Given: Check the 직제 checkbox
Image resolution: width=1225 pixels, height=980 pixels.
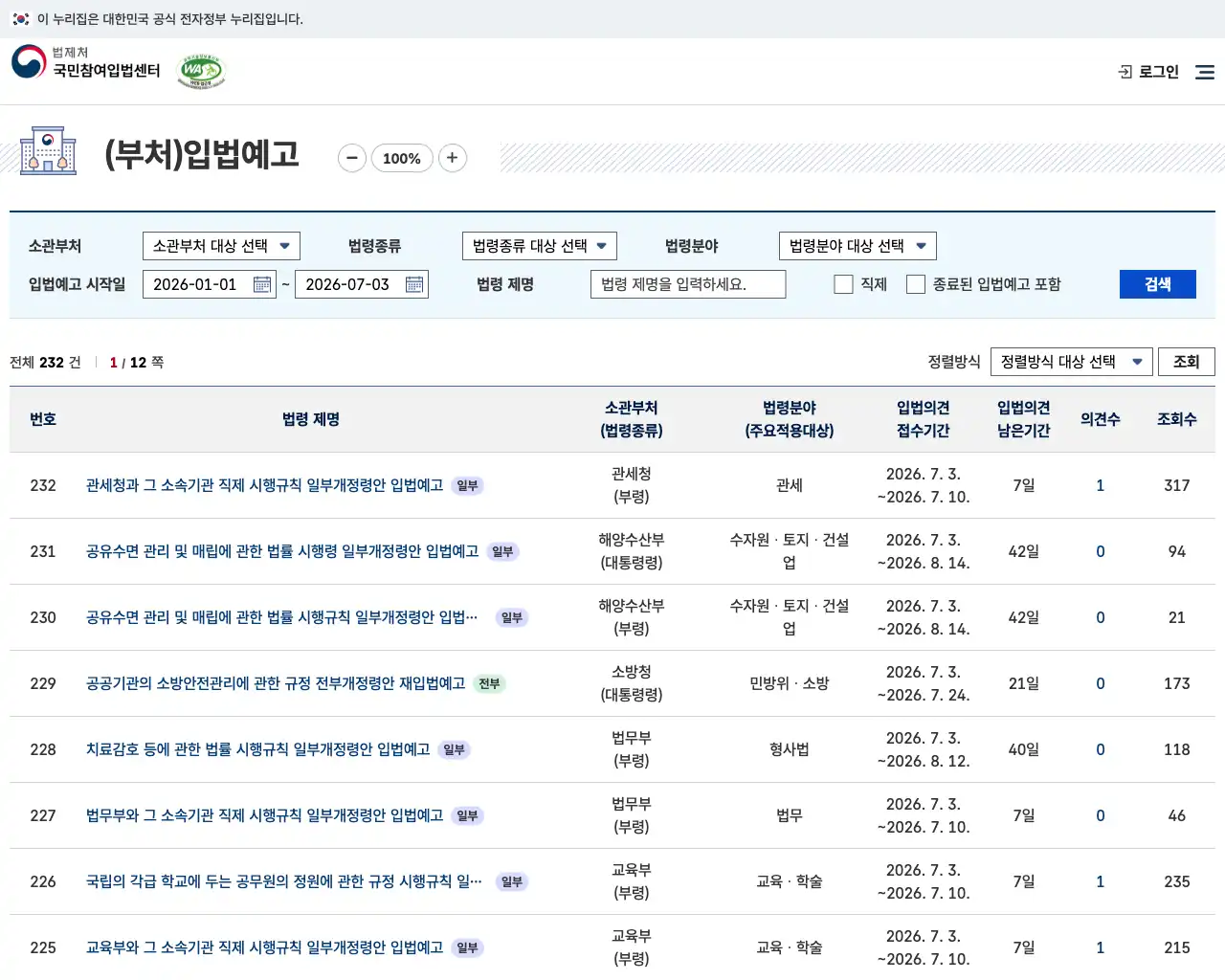Looking at the screenshot, I should tap(843, 284).
